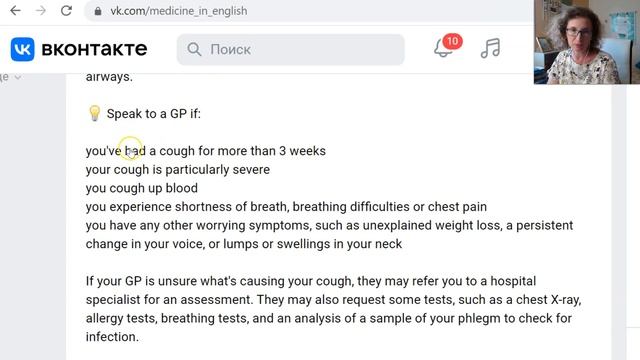Click the magnifier icon in search
The height and width of the screenshot is (360, 640).
click(x=194, y=49)
